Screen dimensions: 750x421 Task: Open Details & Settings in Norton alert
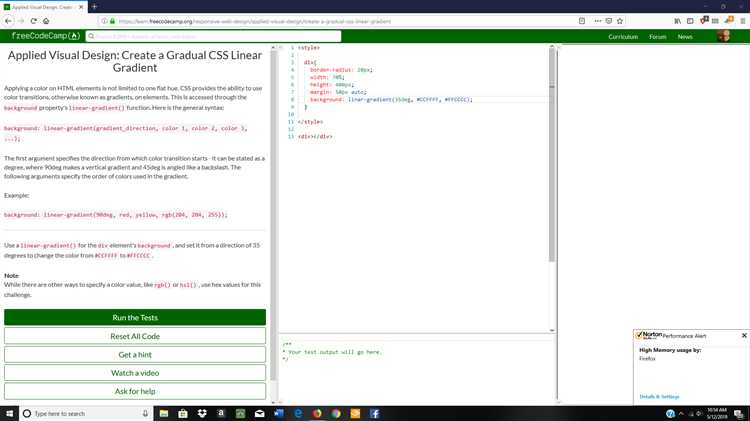coord(659,397)
